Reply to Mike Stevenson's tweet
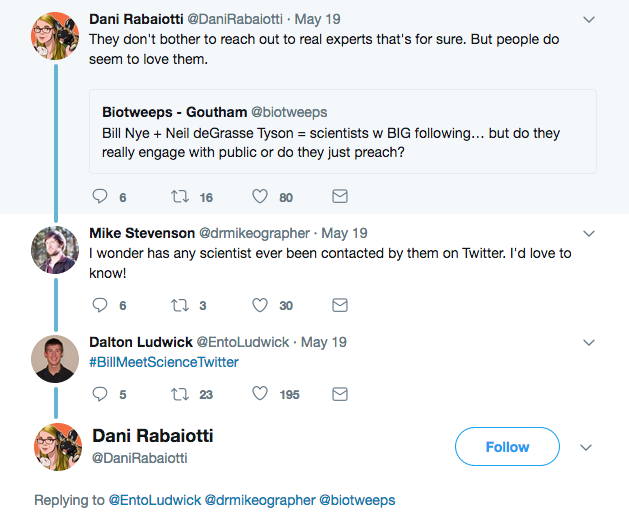Screen dimensions: 629x516 click(x=99, y=305)
